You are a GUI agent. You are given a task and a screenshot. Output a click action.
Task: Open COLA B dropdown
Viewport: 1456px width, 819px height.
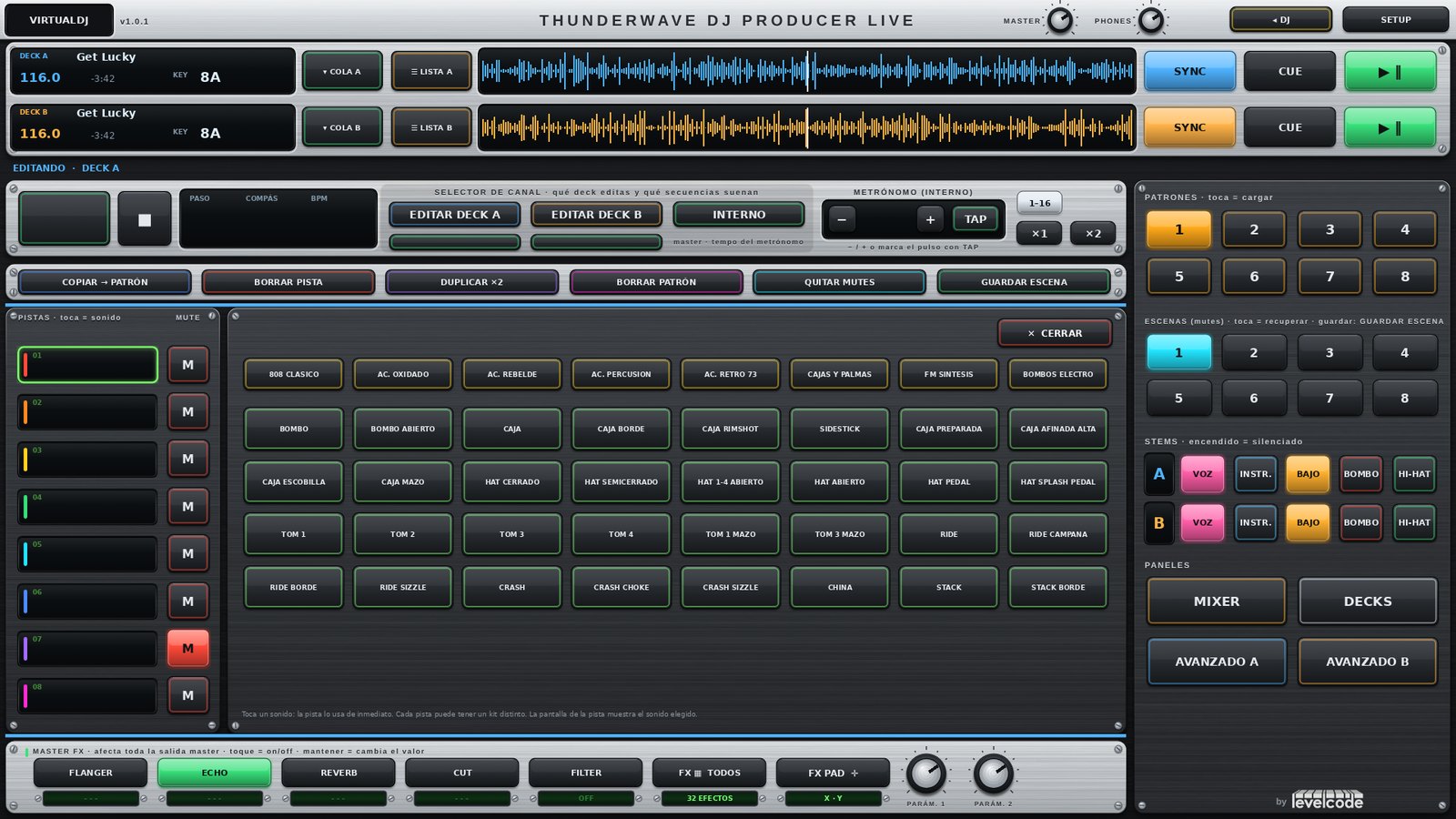click(x=342, y=127)
